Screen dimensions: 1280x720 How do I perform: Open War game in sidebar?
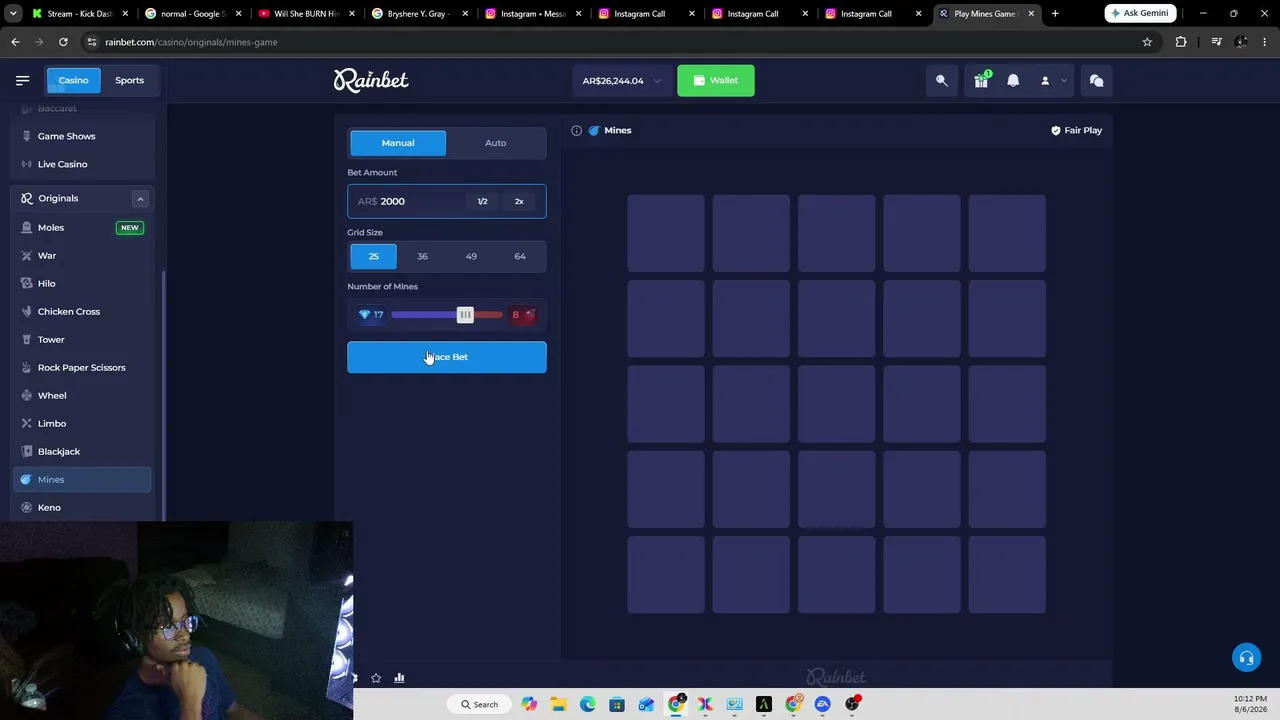(83, 256)
